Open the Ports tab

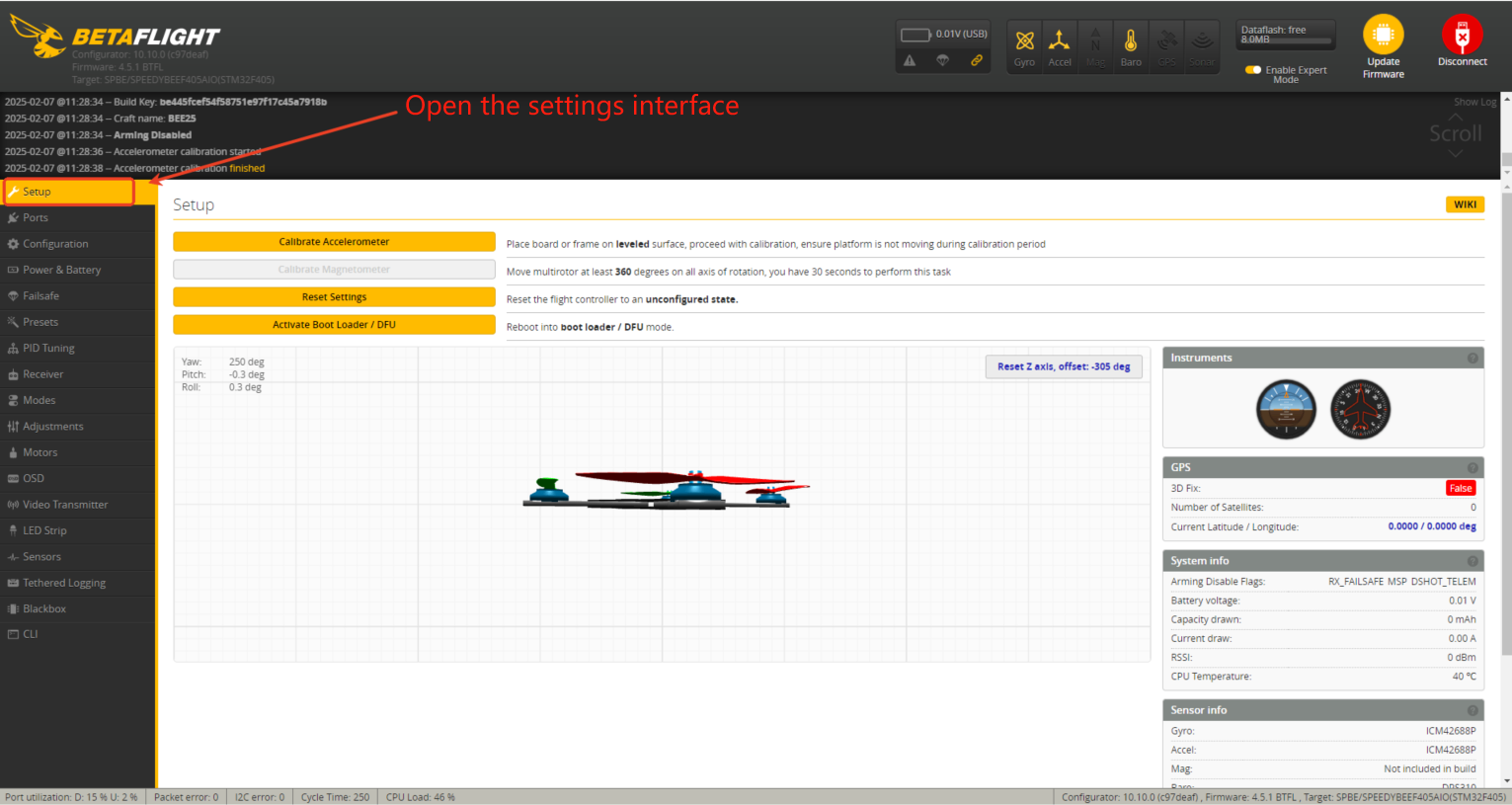pos(77,218)
